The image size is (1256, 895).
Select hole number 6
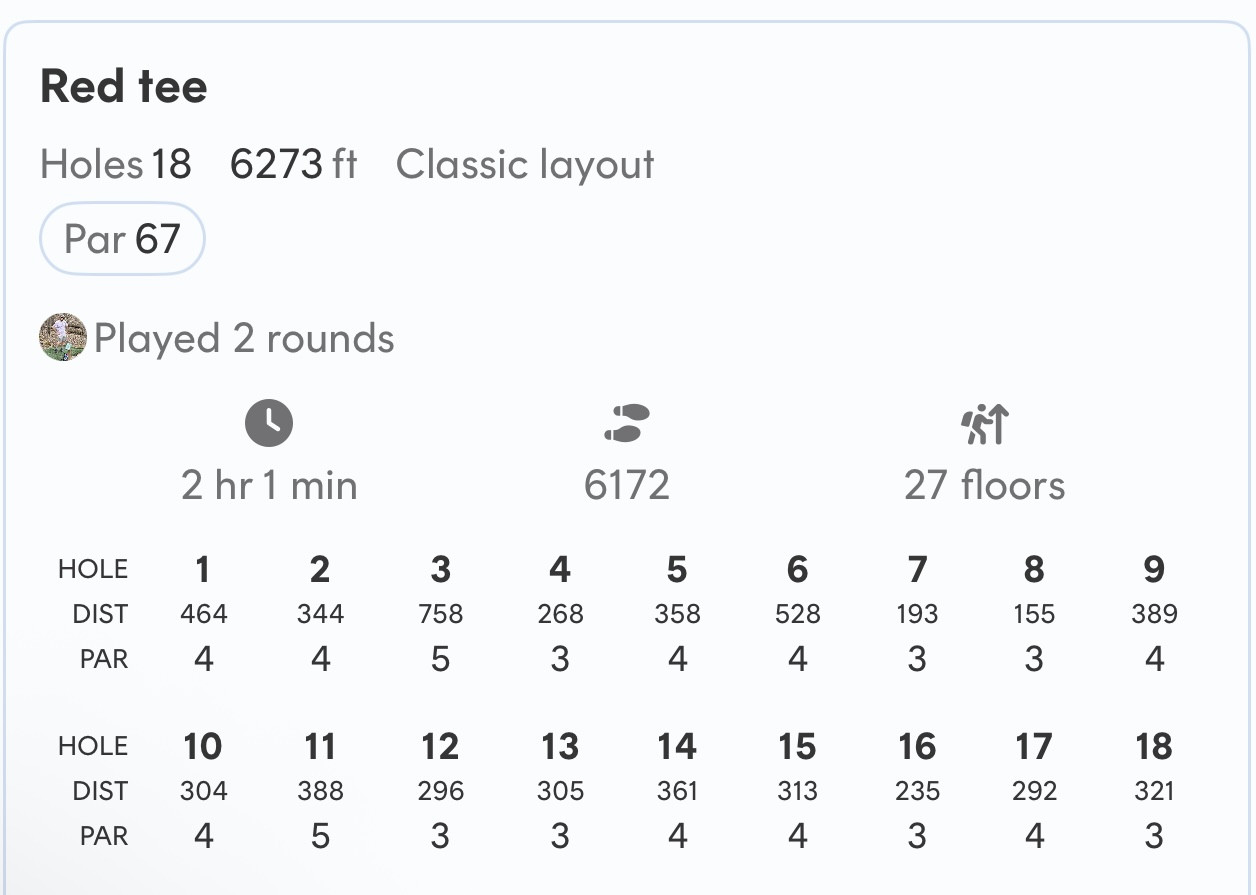(797, 569)
